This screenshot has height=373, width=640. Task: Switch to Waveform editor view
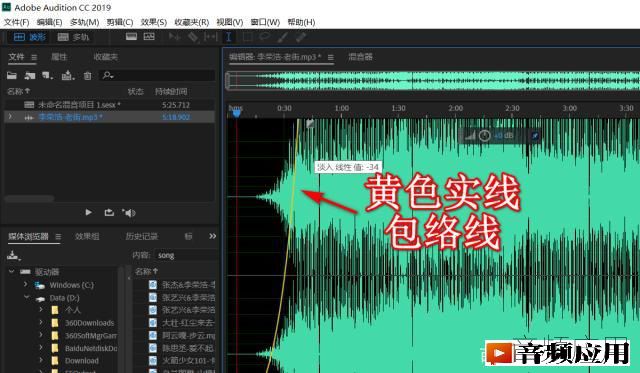(29, 37)
